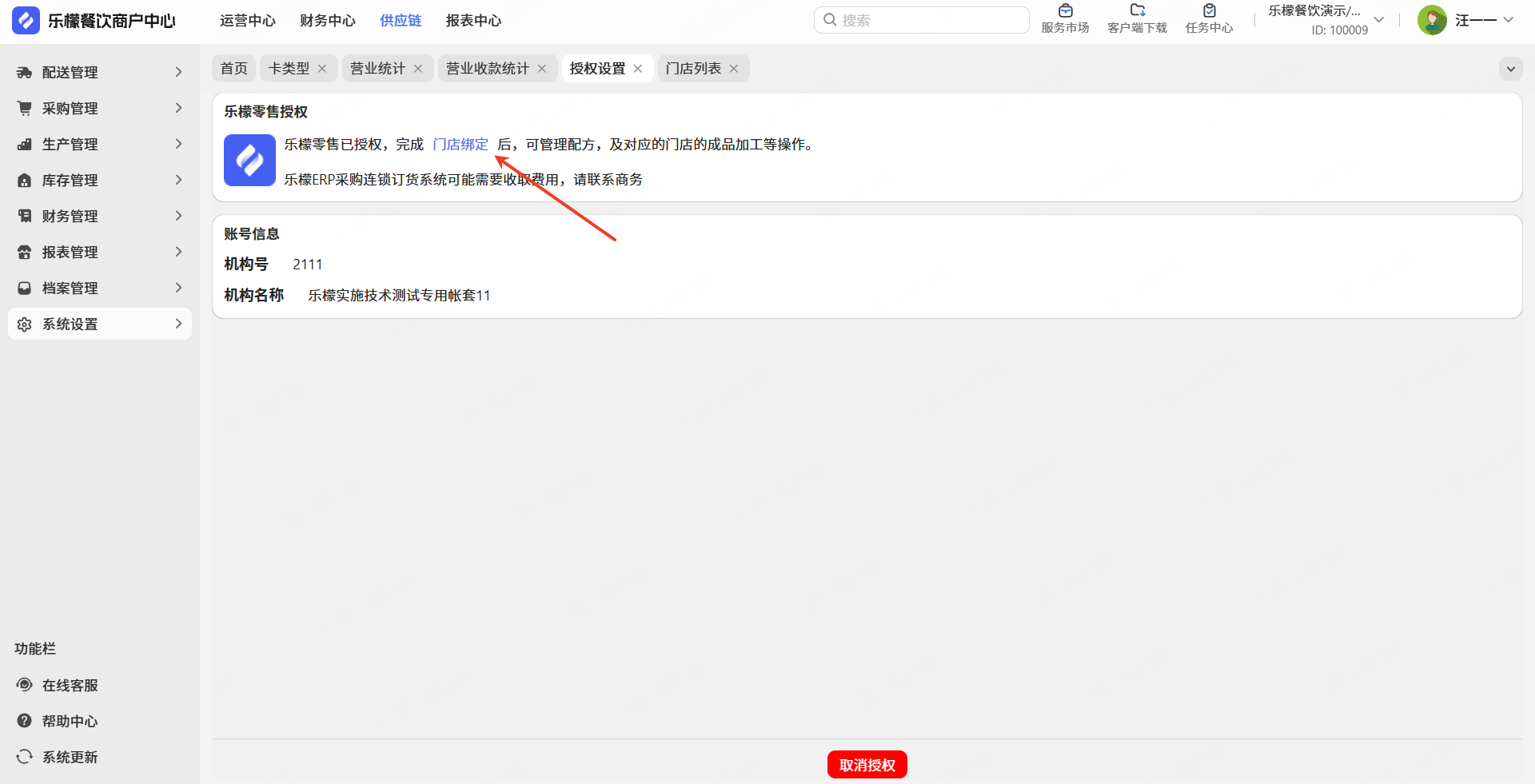The width and height of the screenshot is (1535, 784).
Task: Close the 营业统计 tab
Action: point(418,69)
